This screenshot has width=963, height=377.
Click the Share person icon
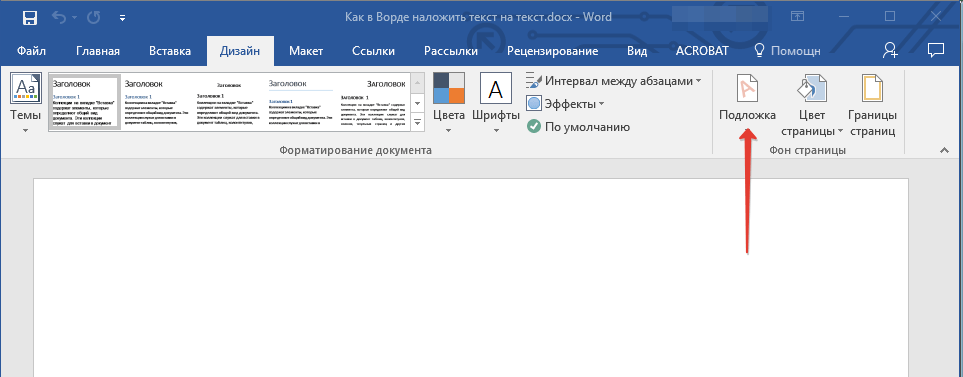coord(890,50)
